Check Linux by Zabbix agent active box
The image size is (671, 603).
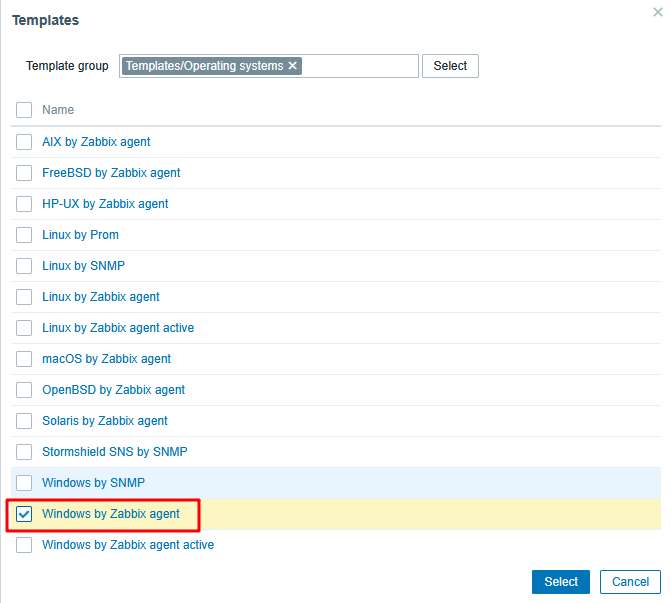pyautogui.click(x=24, y=328)
